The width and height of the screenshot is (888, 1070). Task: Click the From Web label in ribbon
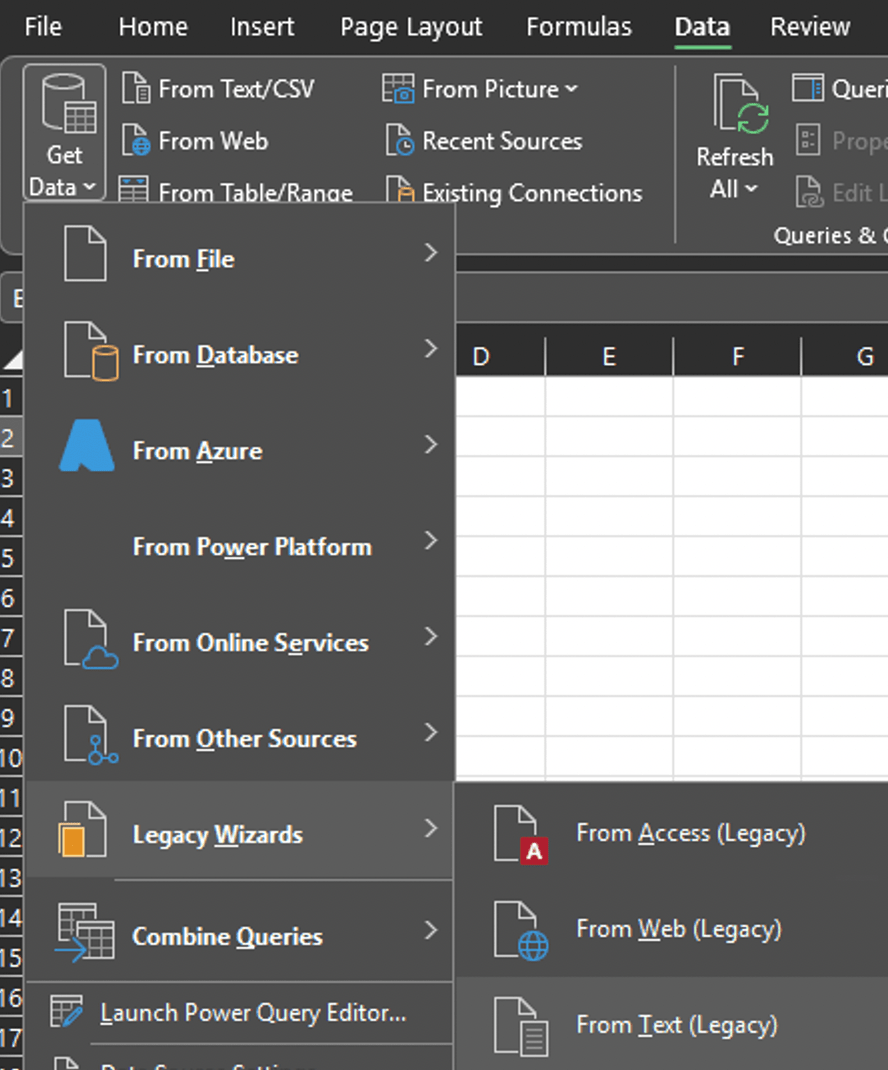pyautogui.click(x=213, y=141)
